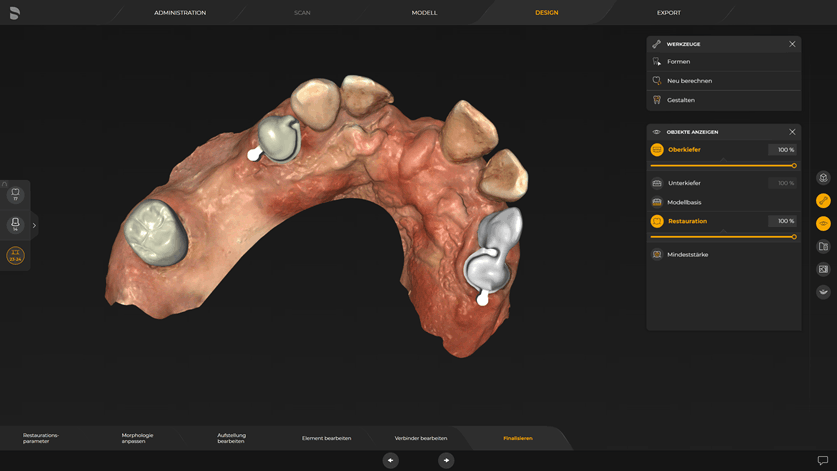
Task: Select tooth 14 restoration icon
Action: coord(15,225)
